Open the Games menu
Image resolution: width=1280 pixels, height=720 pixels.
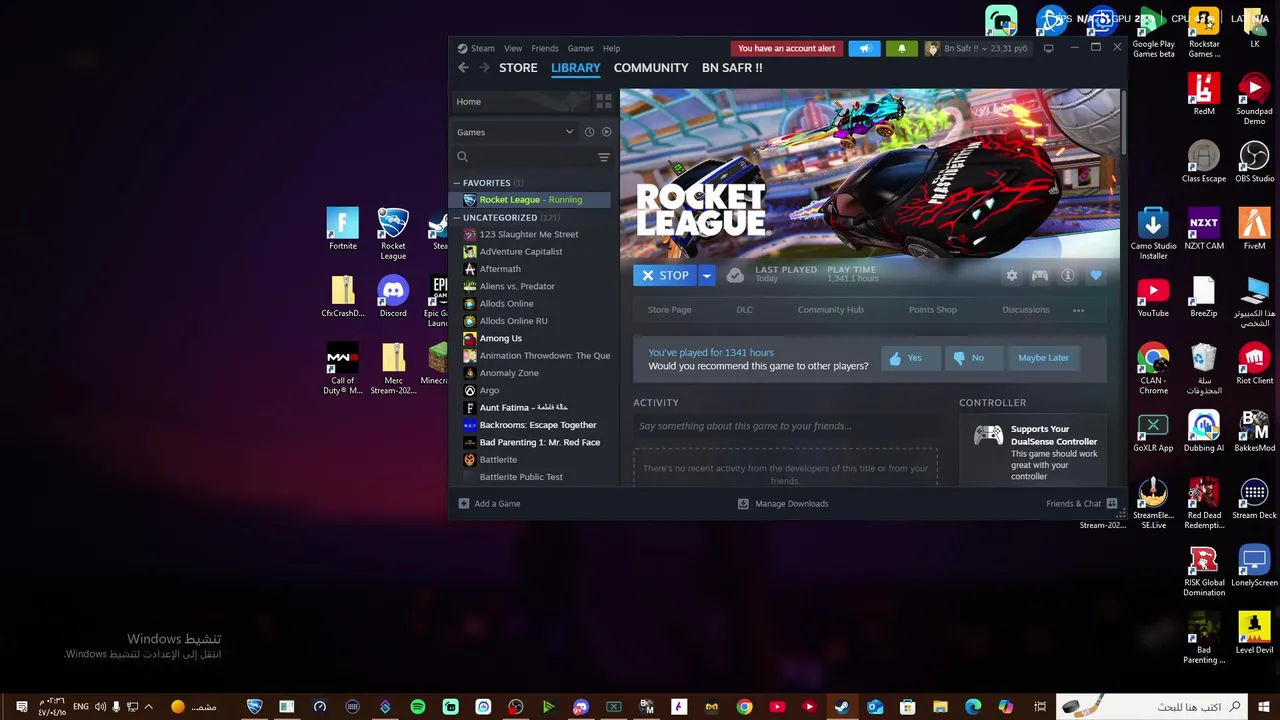click(581, 48)
